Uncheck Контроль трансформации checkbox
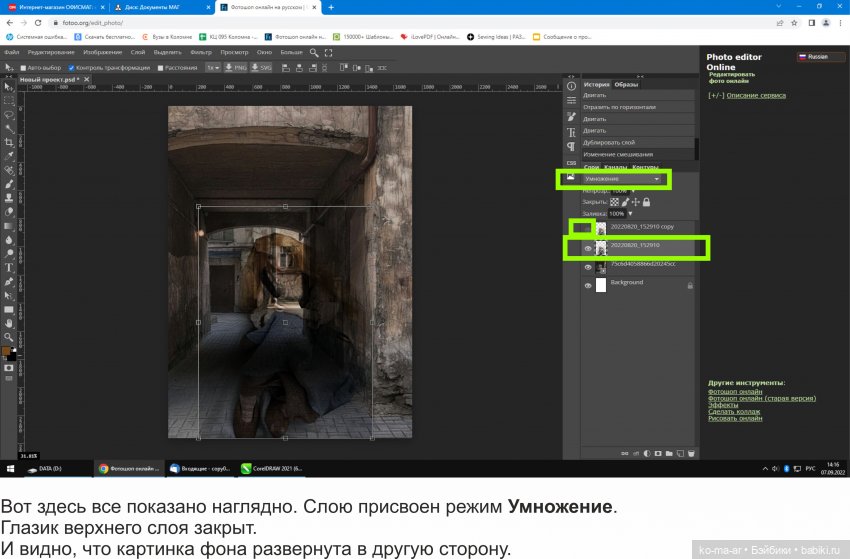Image resolution: width=850 pixels, height=559 pixels. [72, 68]
